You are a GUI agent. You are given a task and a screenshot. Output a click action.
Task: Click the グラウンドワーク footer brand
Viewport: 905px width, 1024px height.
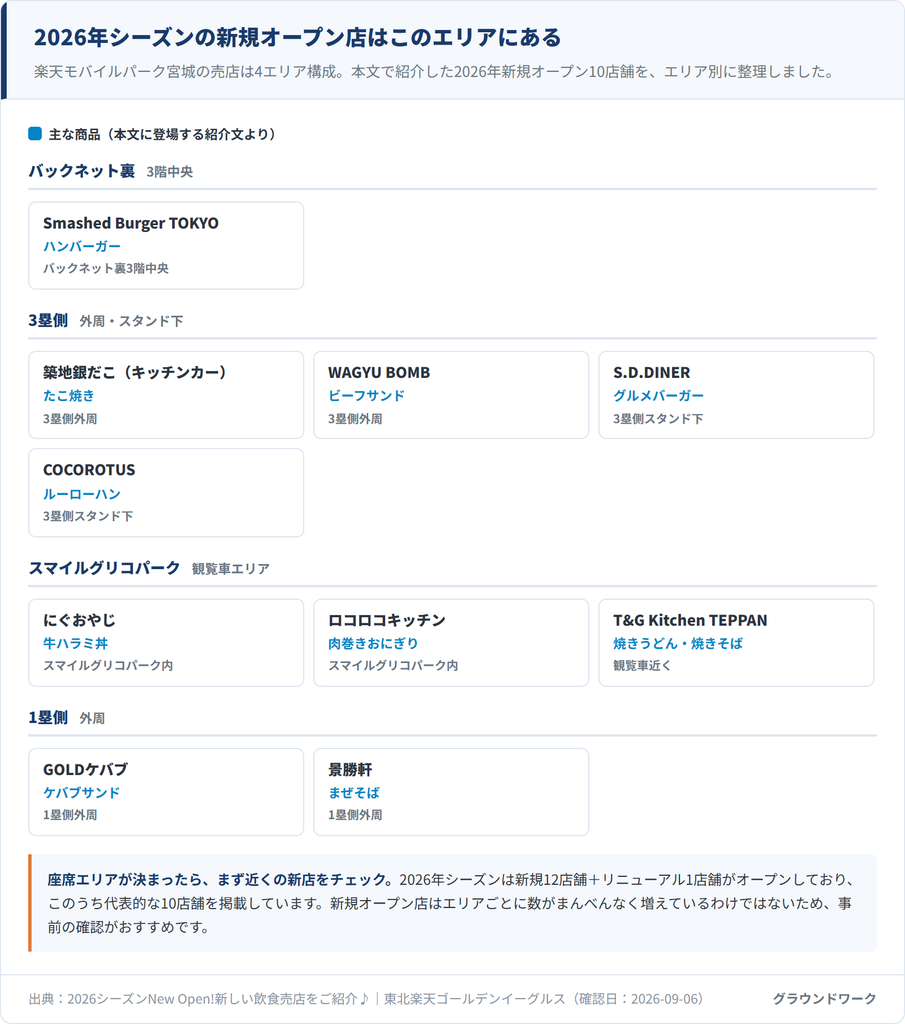pyautogui.click(x=824, y=999)
